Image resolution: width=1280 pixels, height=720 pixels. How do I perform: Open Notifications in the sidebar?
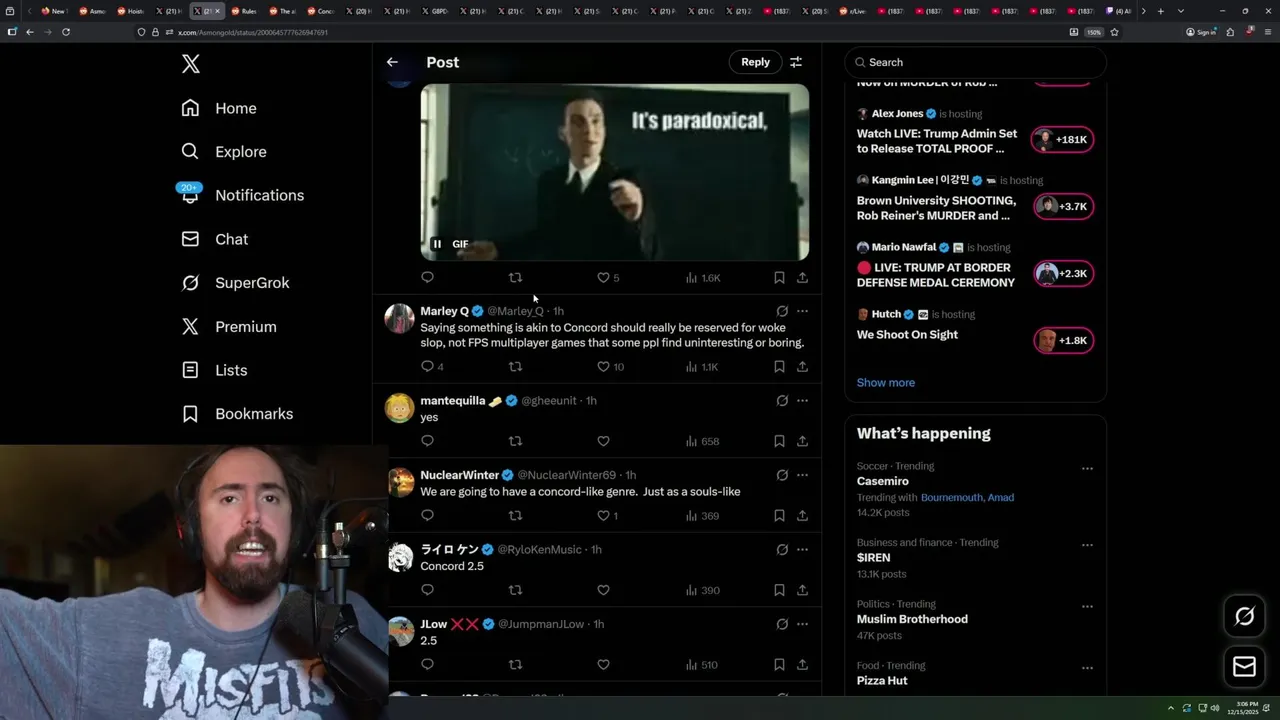point(242,195)
